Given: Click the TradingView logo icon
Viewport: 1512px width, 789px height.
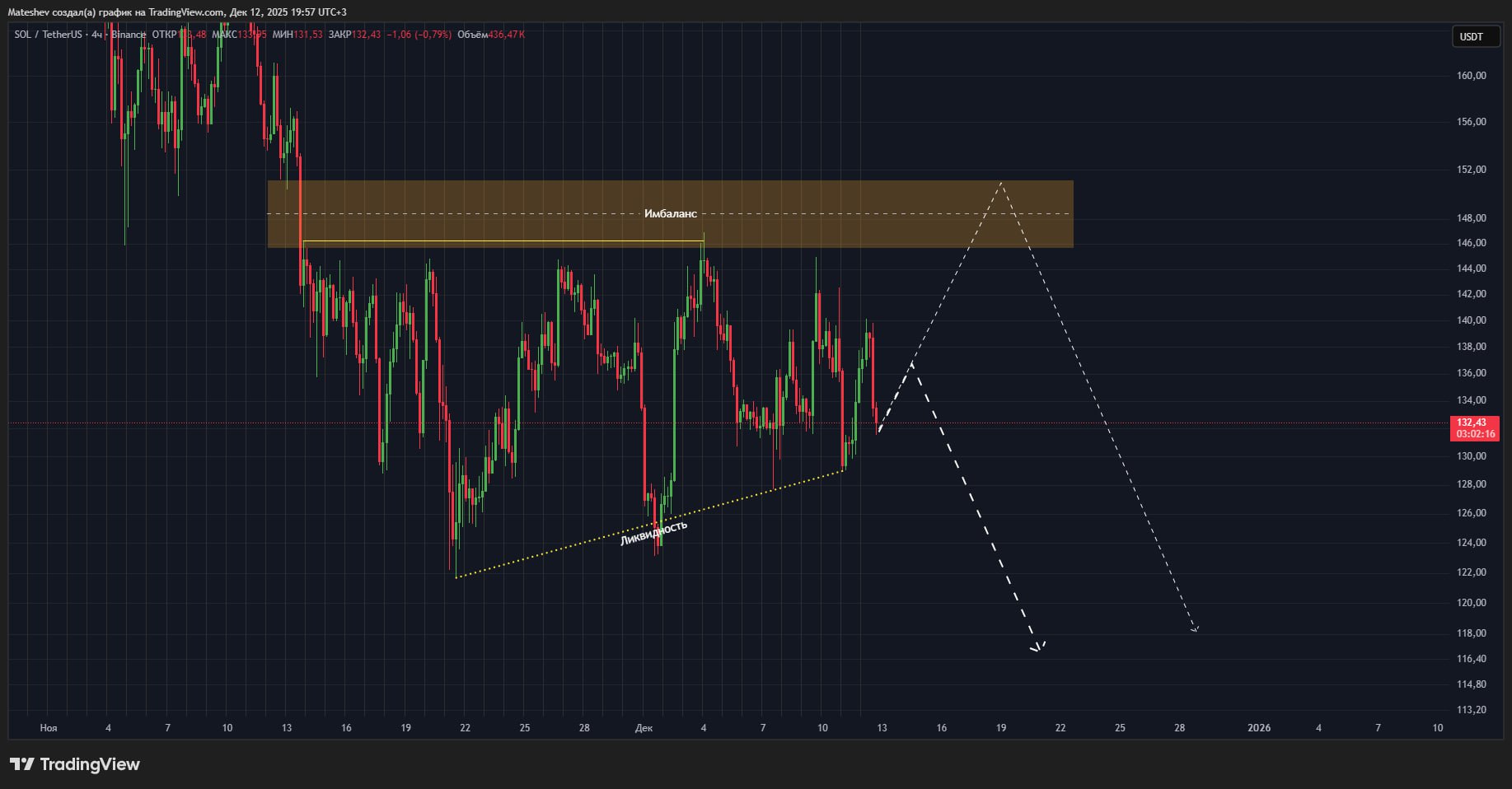Looking at the screenshot, I should (22, 764).
